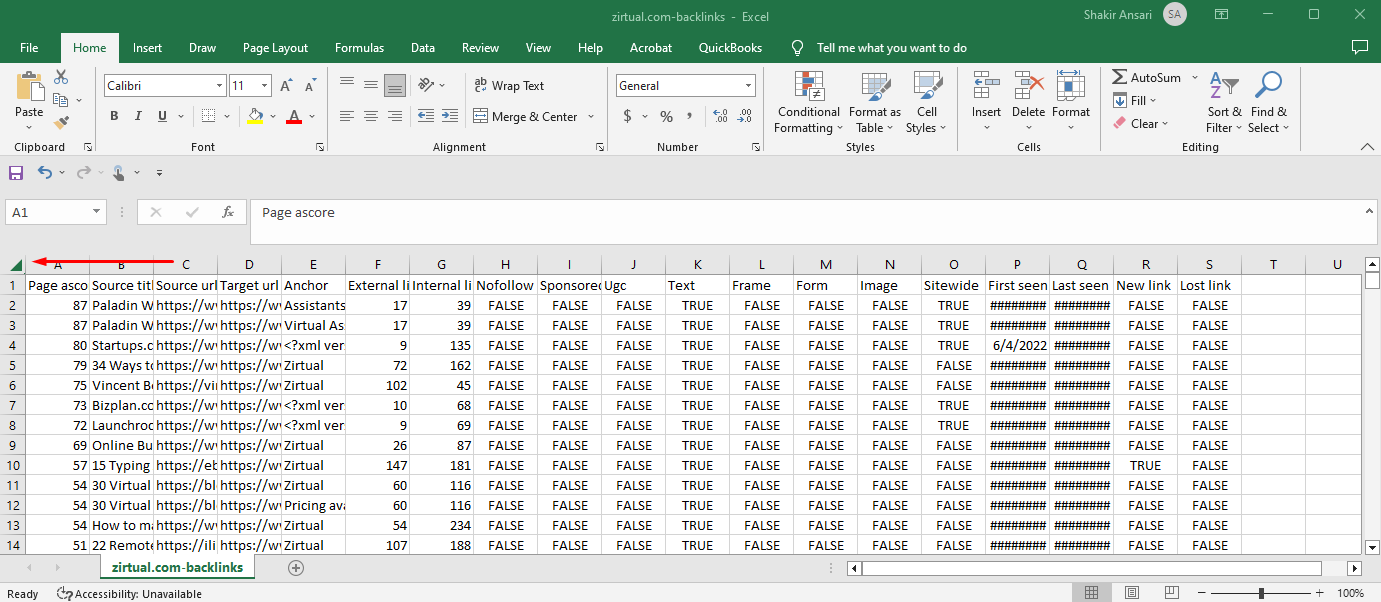Adjust the zoom slider handle
Viewport: 1381px width, 602px height.
click(1261, 593)
